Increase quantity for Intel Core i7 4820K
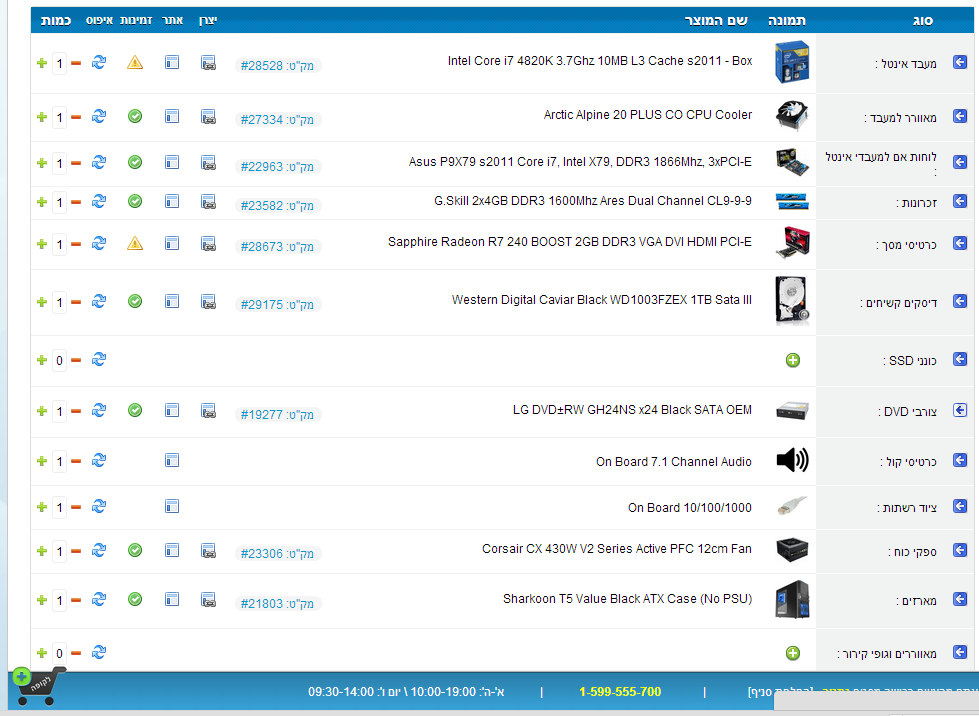The image size is (979, 716). [42, 63]
